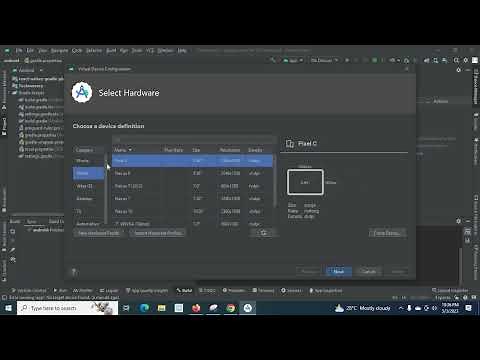The width and height of the screenshot is (480, 360).
Task: Select the Automotive category
Action: click(88, 223)
